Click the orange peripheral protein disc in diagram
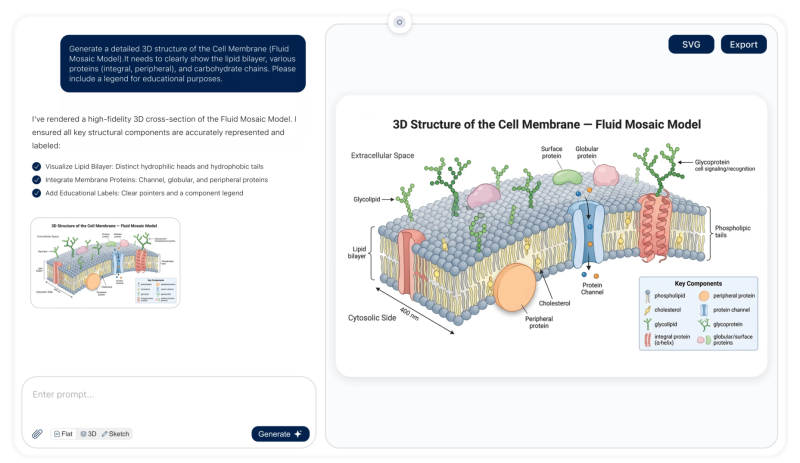800x463 pixels. pyautogui.click(x=514, y=287)
